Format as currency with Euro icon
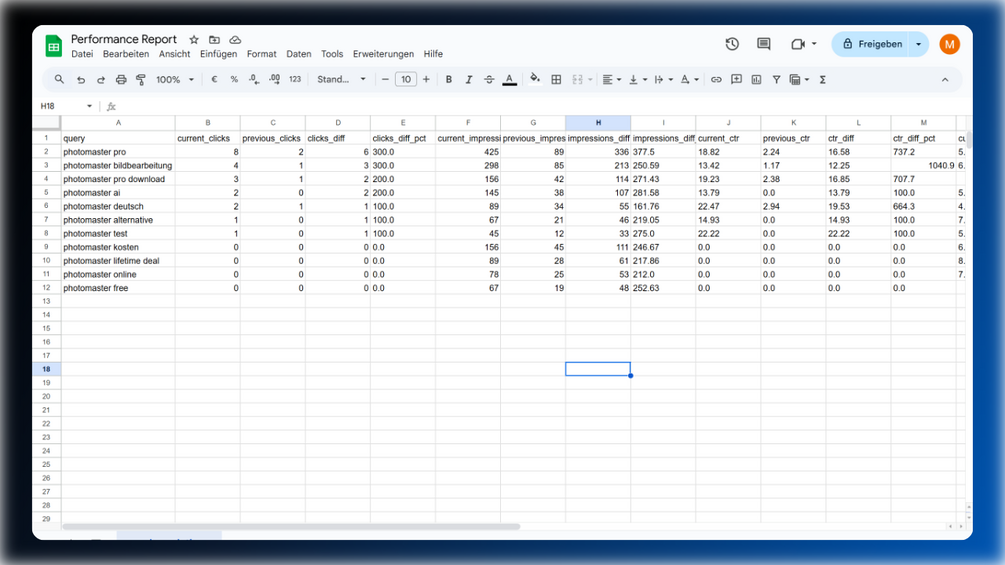The height and width of the screenshot is (565, 1005). (x=214, y=79)
